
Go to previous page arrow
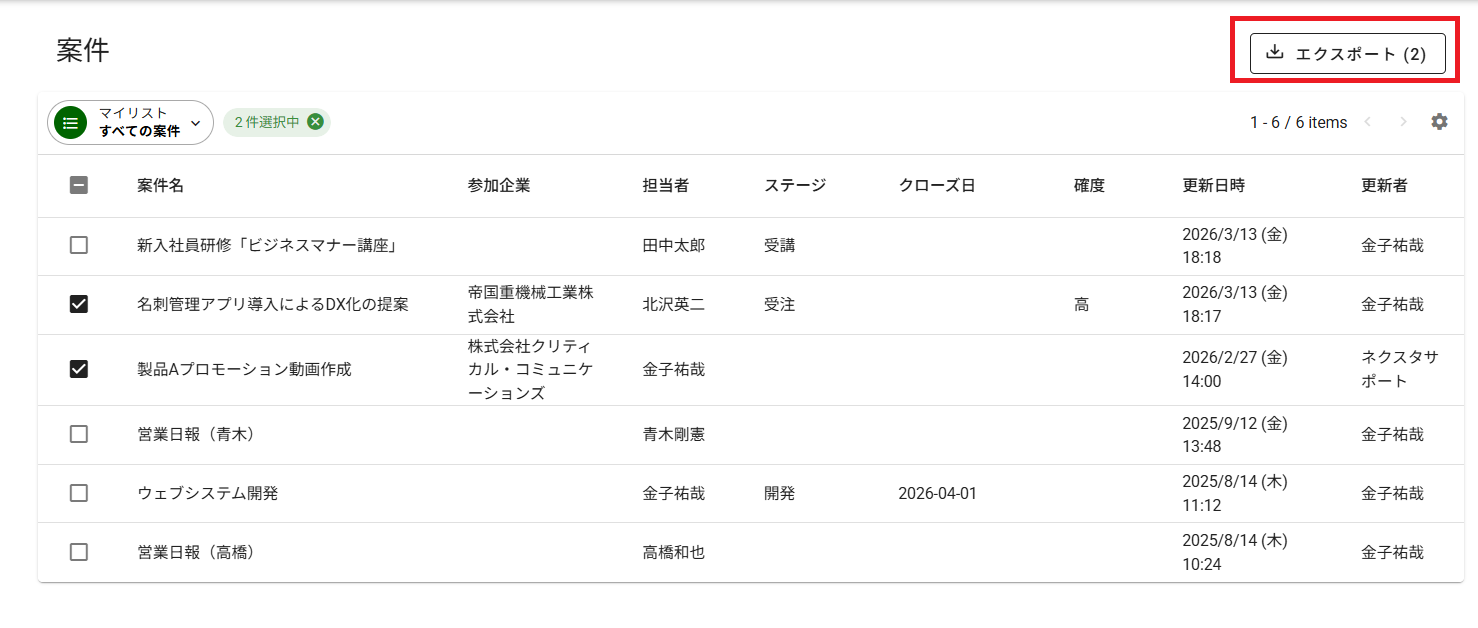(x=1368, y=122)
